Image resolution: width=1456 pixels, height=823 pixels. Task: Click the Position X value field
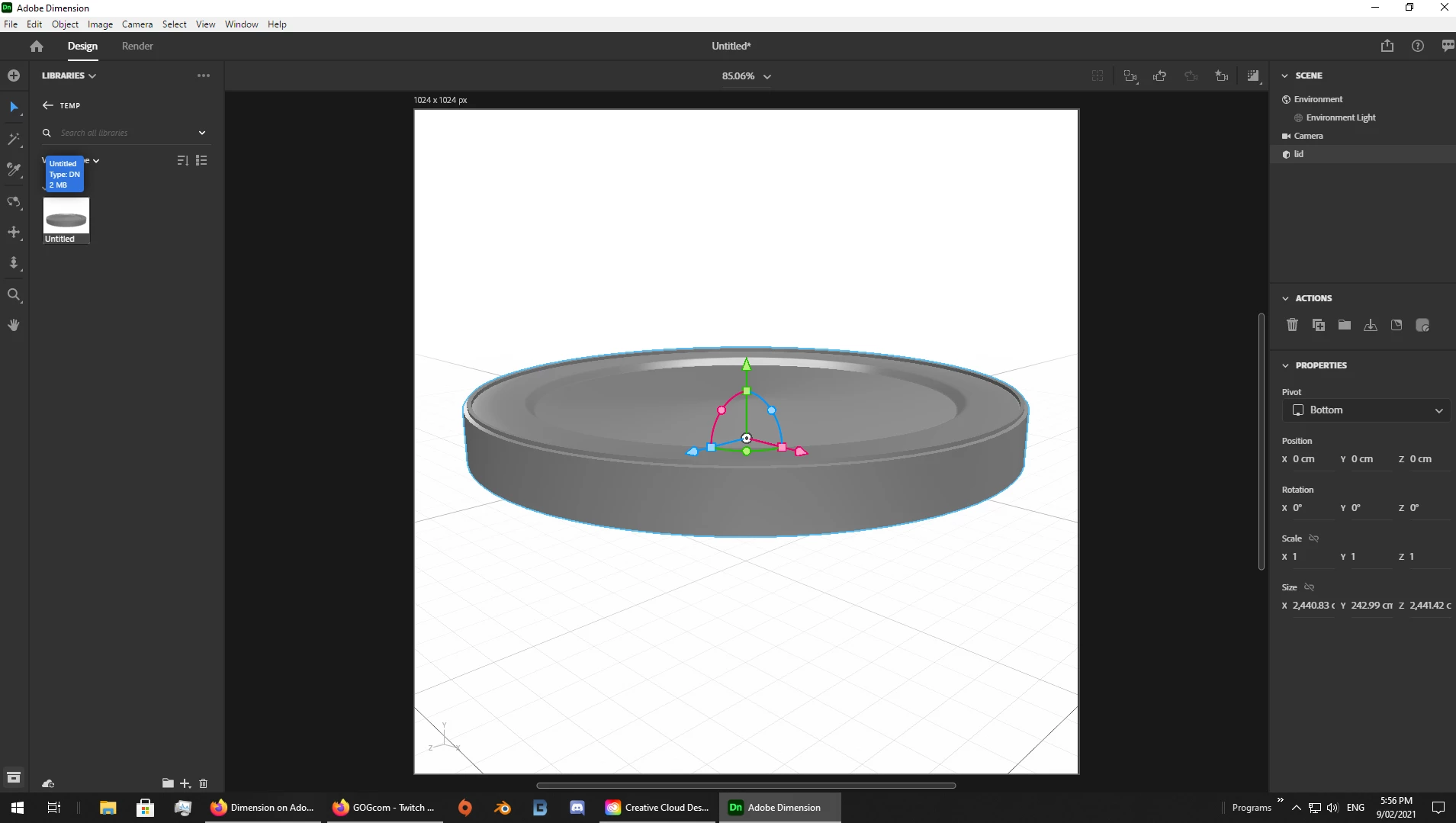click(1311, 459)
